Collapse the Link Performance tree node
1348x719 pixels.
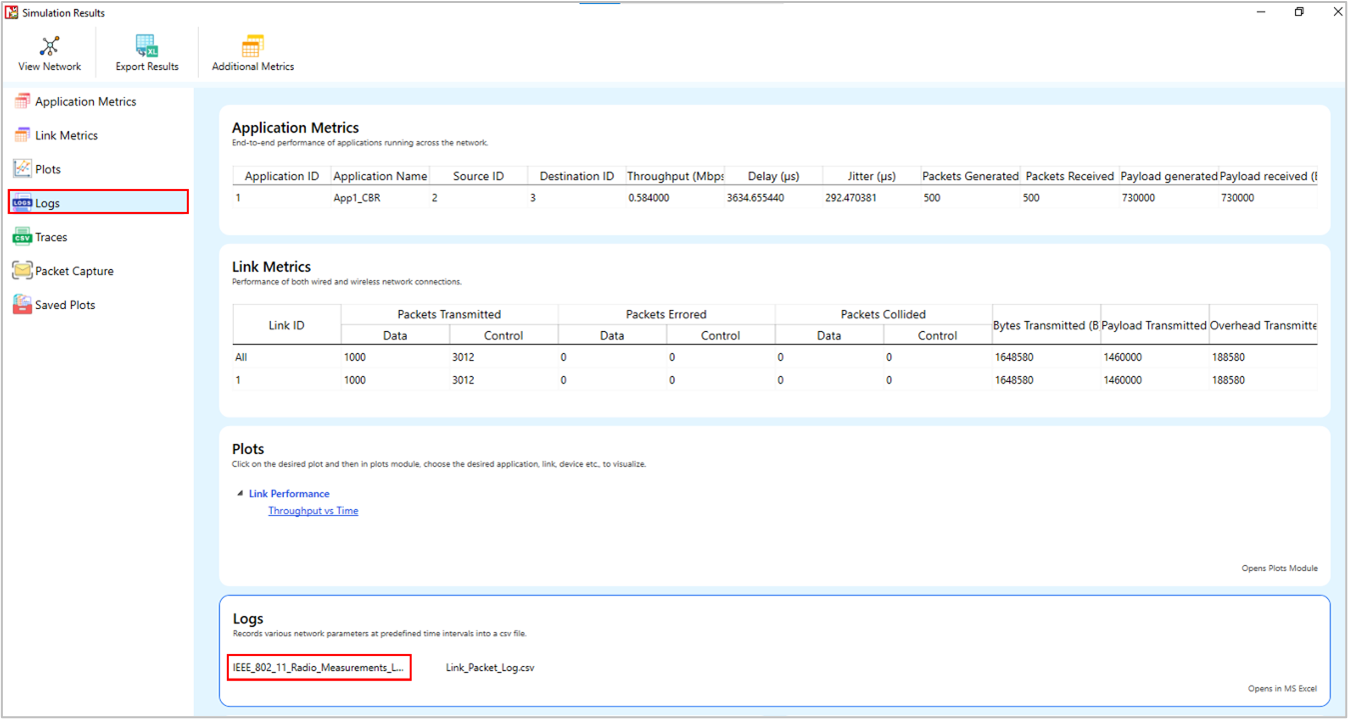coord(240,494)
